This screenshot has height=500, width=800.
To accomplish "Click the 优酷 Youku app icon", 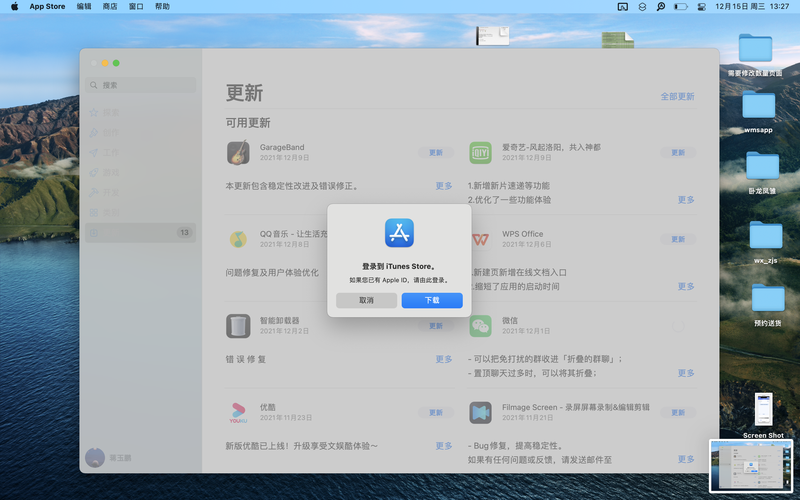I will [x=238, y=412].
